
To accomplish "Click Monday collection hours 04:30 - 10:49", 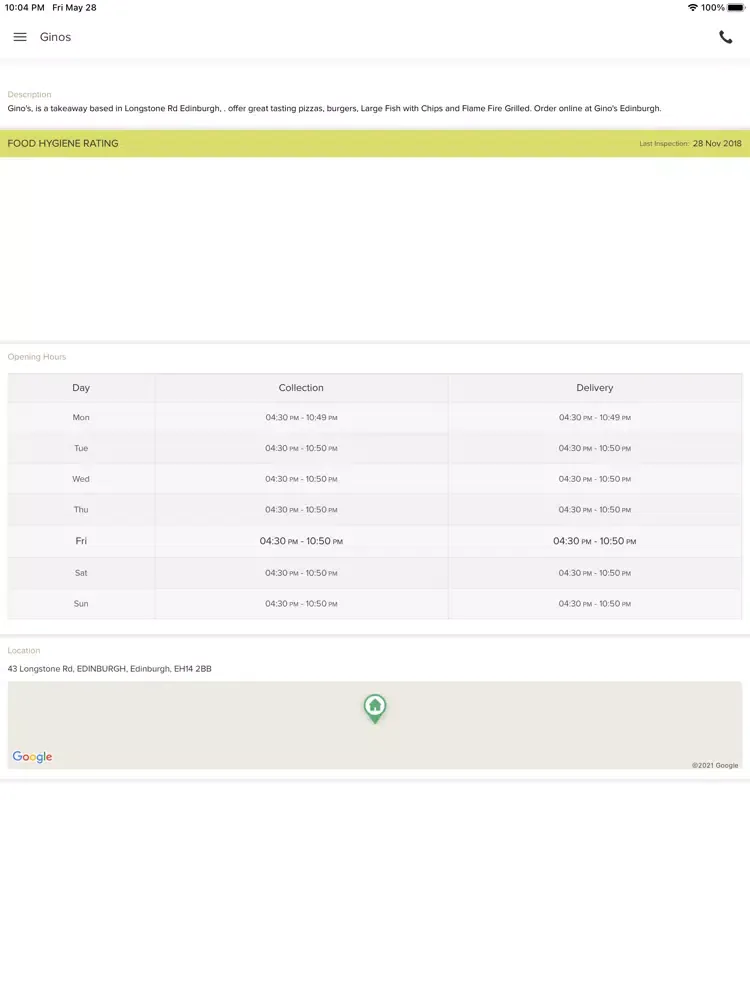I will pos(301,418).
